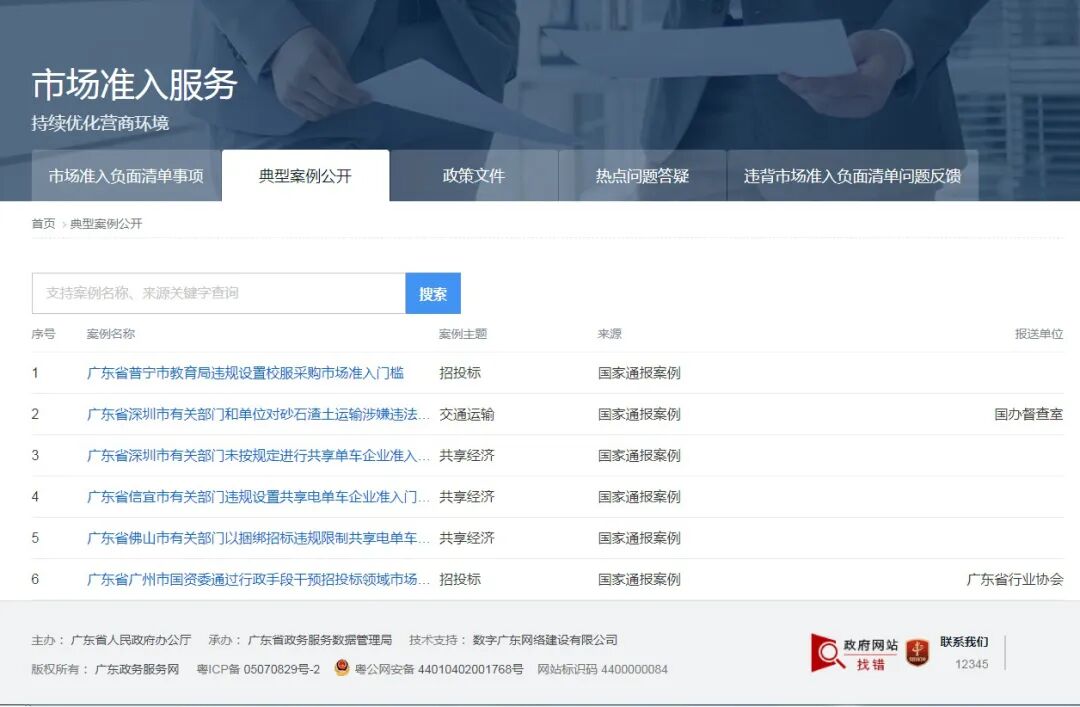This screenshot has height=707, width=1080.
Task: Click the 搜索 search button
Action: [433, 292]
